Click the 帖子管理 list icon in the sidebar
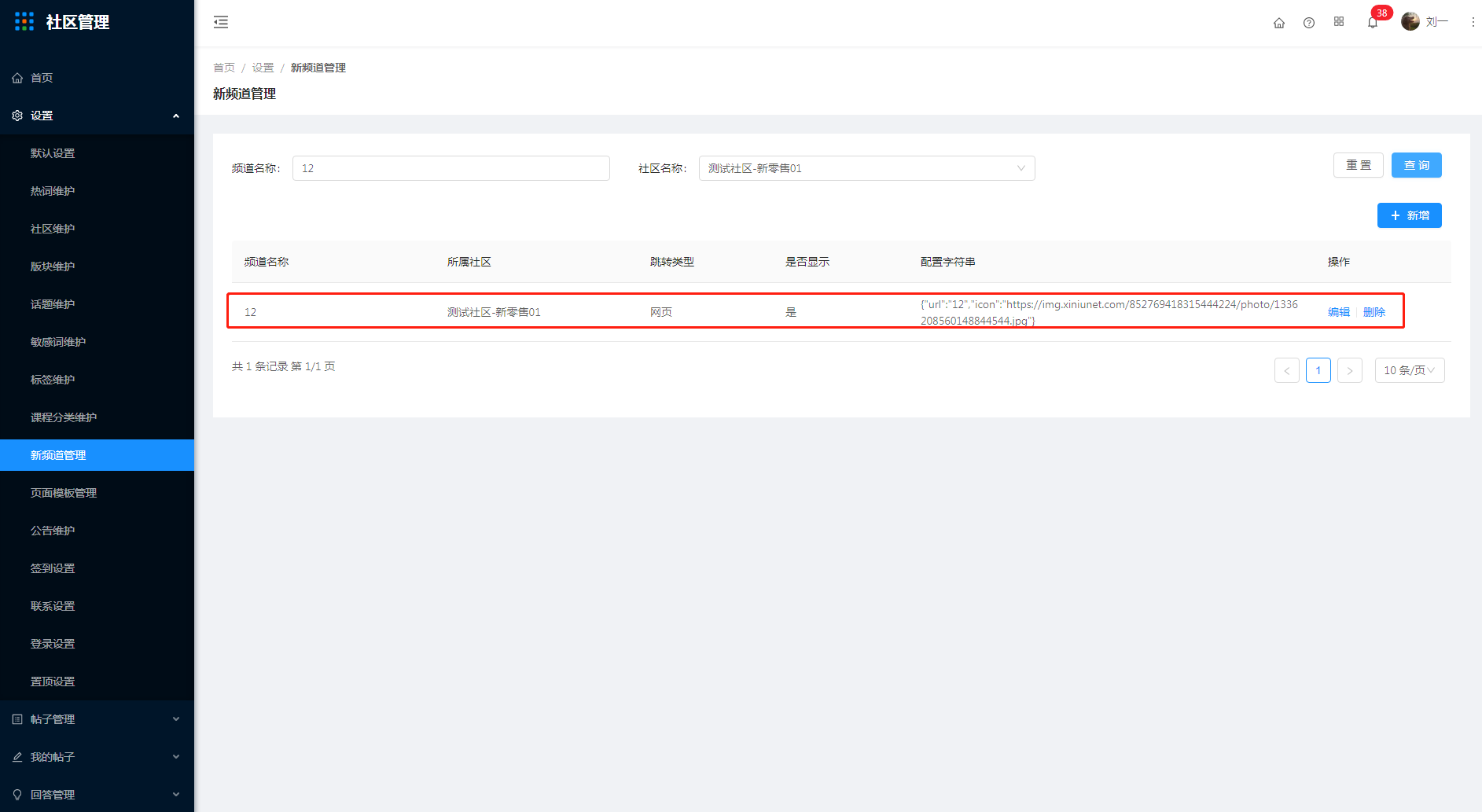 point(17,719)
